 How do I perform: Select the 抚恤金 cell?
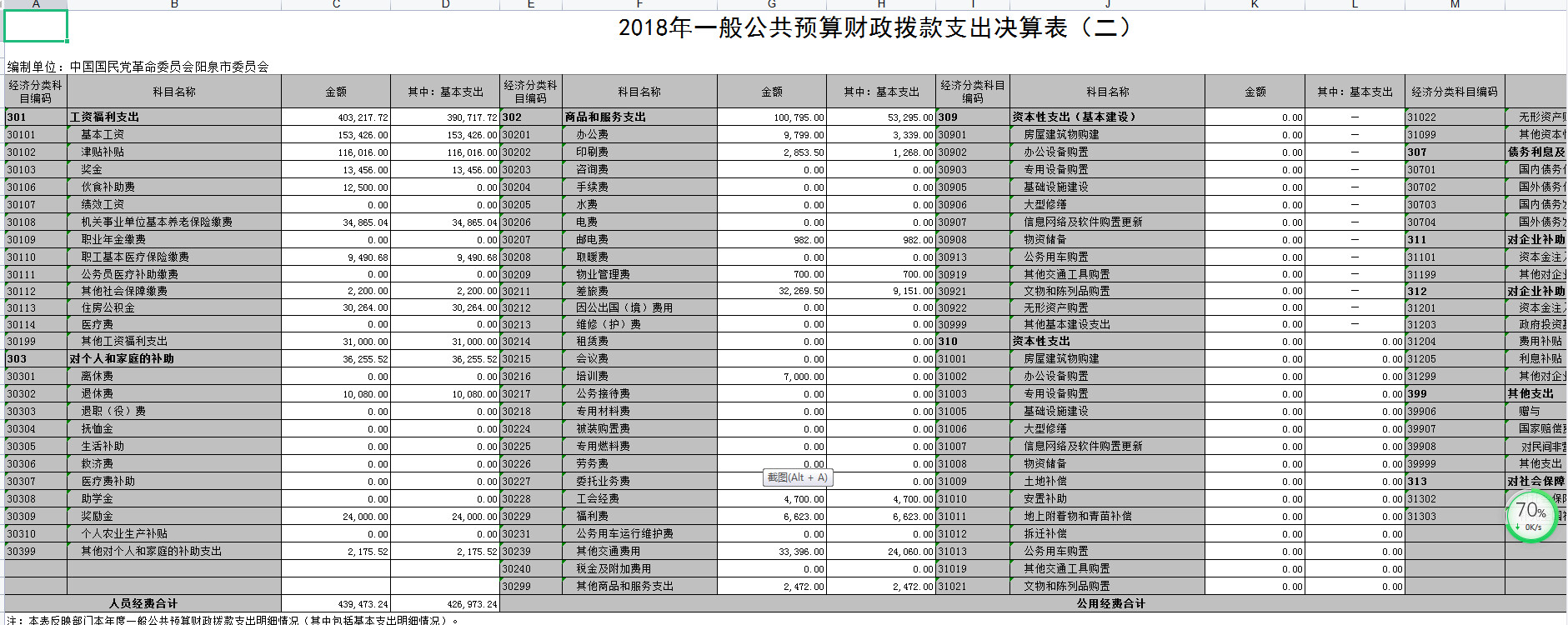(x=174, y=429)
